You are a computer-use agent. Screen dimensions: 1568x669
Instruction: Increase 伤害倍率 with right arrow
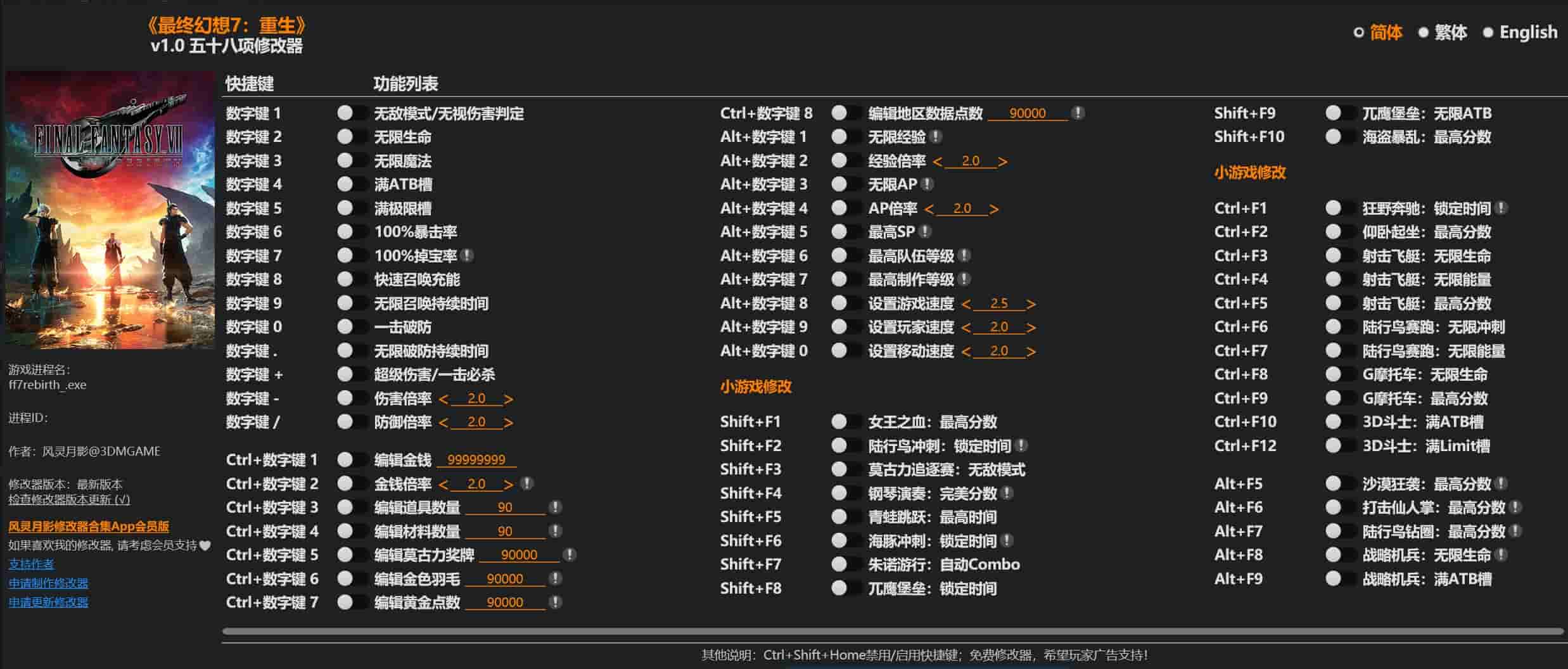(508, 399)
